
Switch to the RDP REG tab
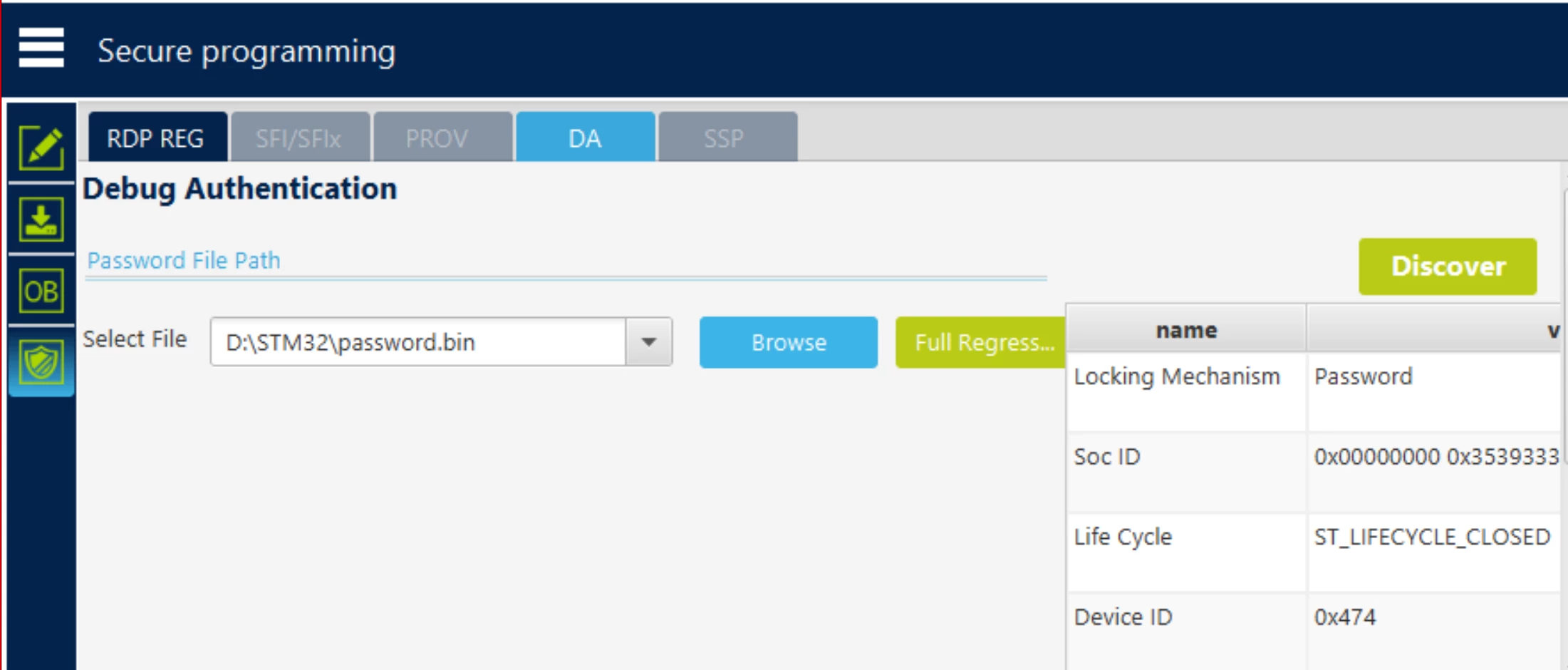[157, 137]
